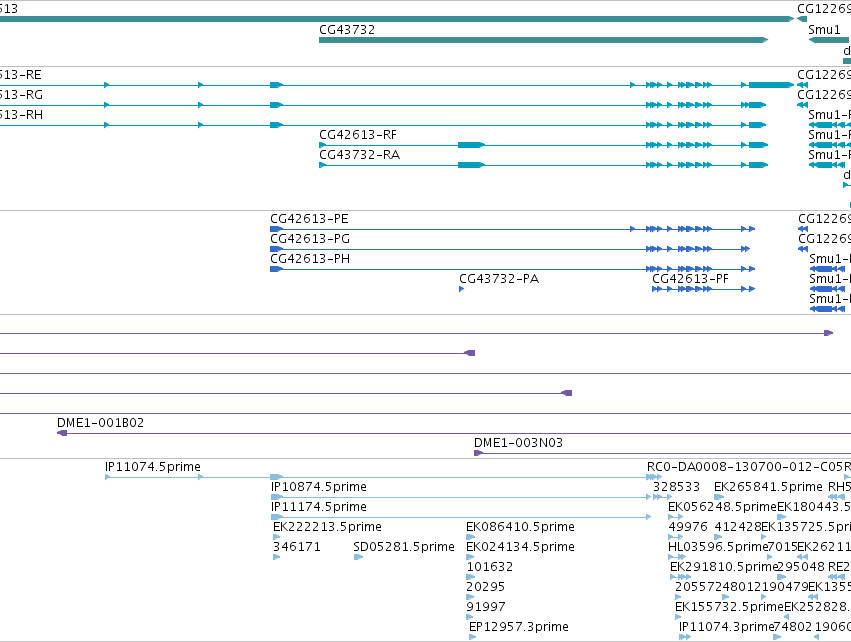This screenshot has width=851, height=642.
Task: Click the CG42613-RF transcript label
Action: pyautogui.click(x=358, y=135)
